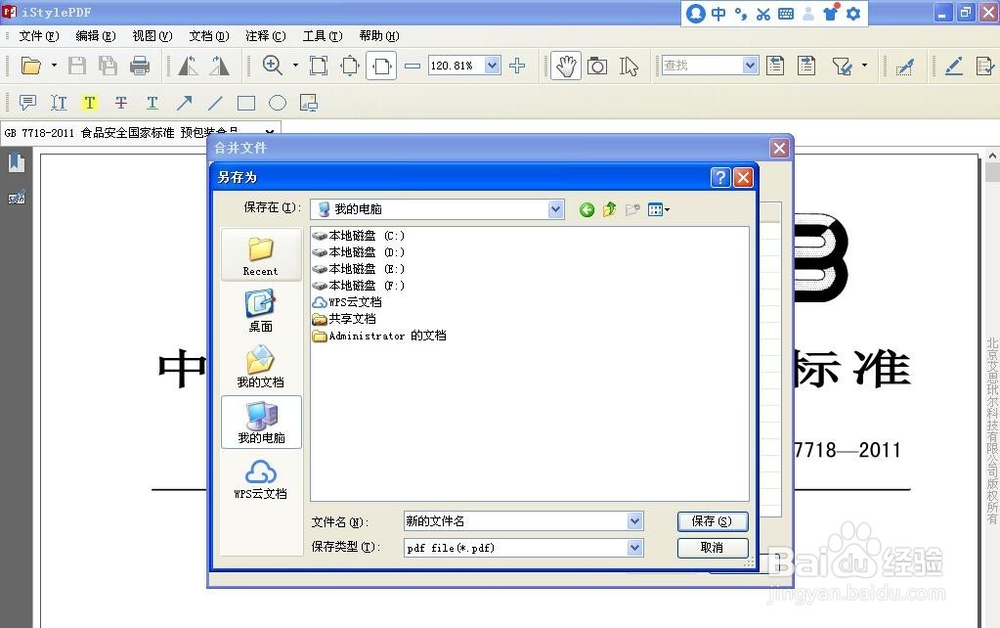Image resolution: width=1000 pixels, height=628 pixels.
Task: Click the Save floppy disk icon
Action: pyautogui.click(x=77, y=66)
